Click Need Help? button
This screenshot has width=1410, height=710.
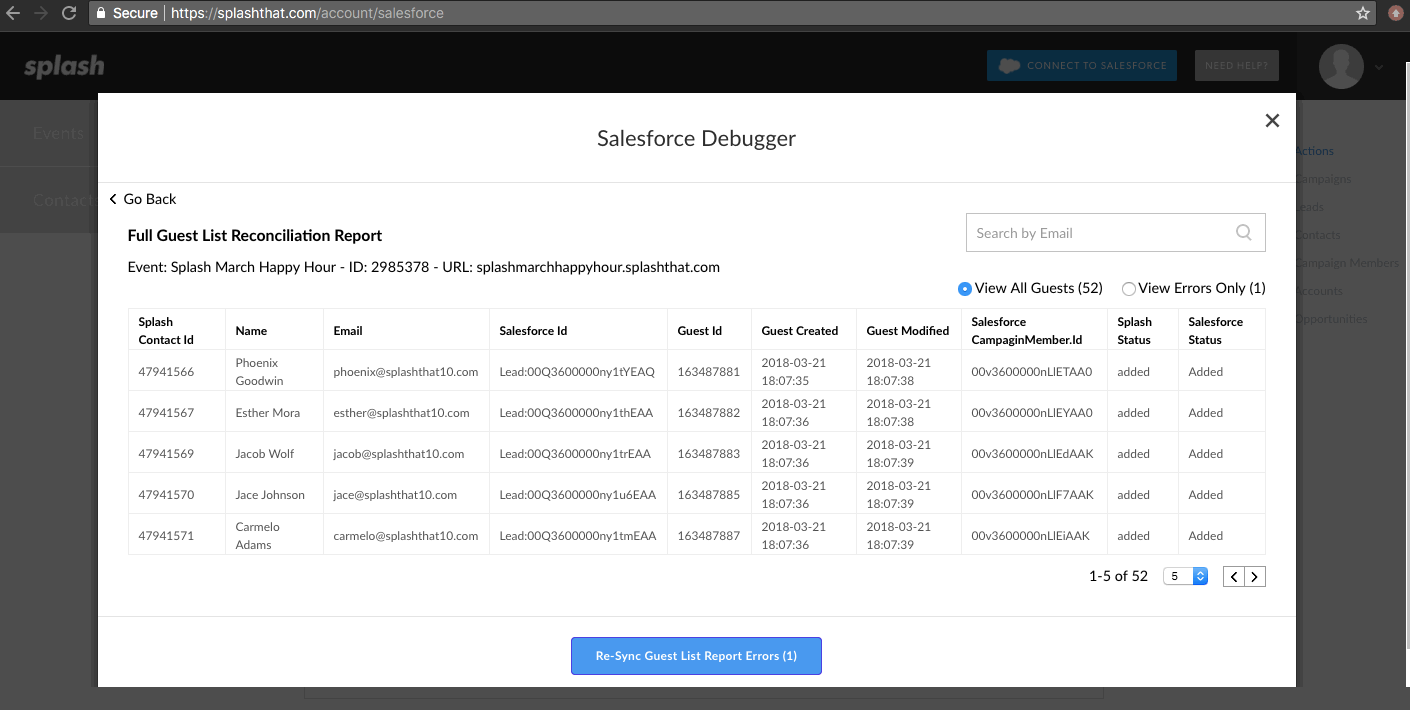1236,66
